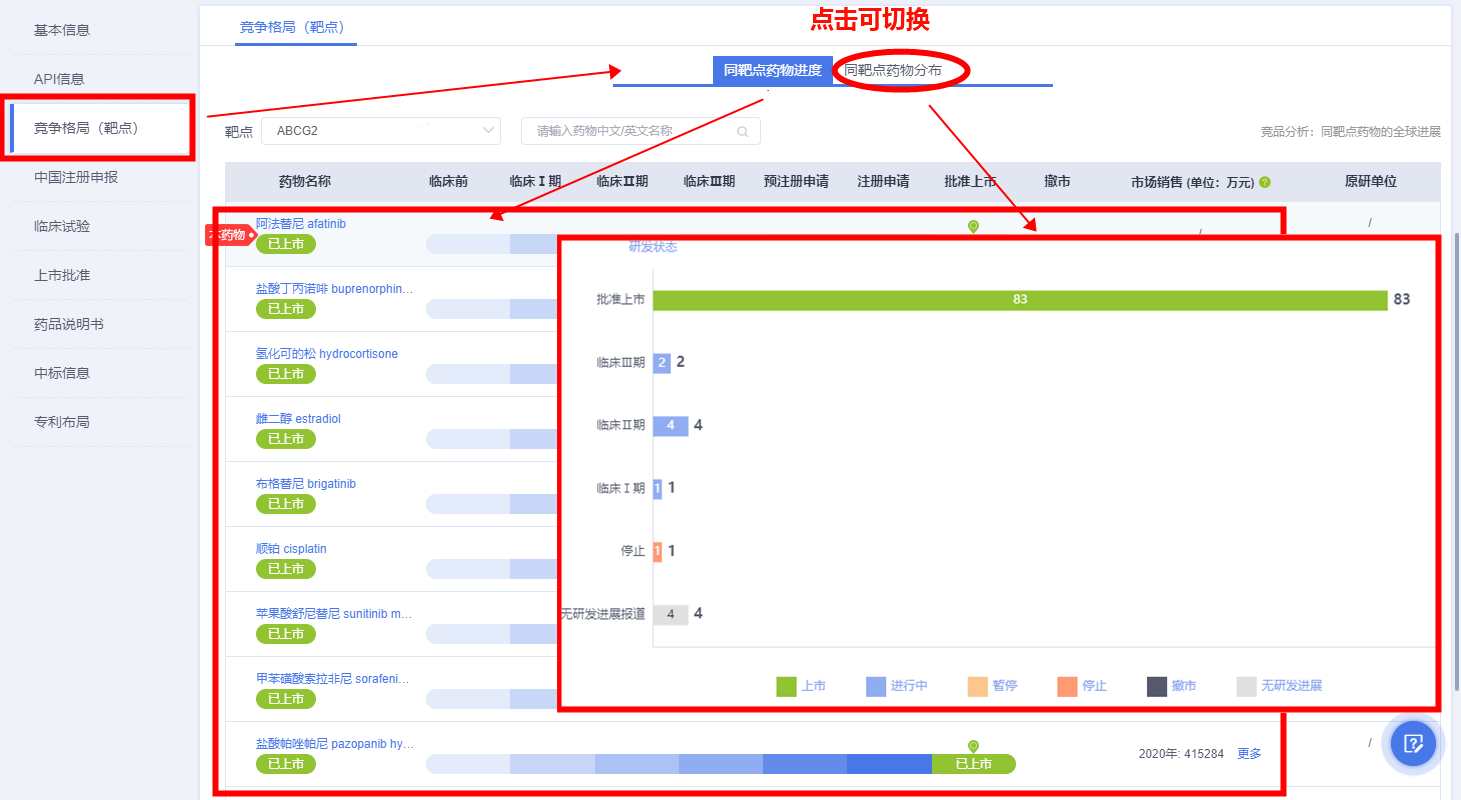1461x800 pixels.
Task: Switch to the 同靶点药物进度 tab
Action: coord(773,70)
